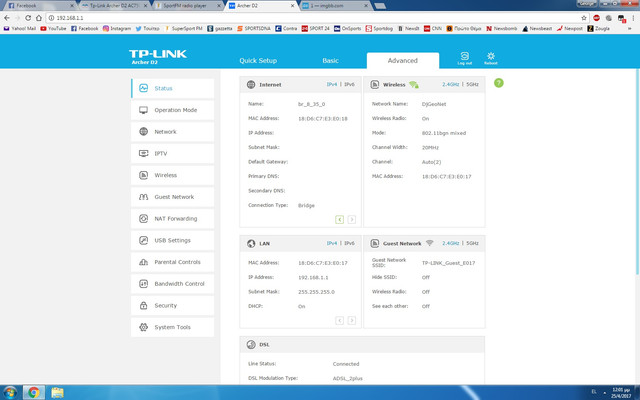The width and height of the screenshot is (640, 400).
Task: Reload the page with browser refresh button
Action: [x=28, y=18]
